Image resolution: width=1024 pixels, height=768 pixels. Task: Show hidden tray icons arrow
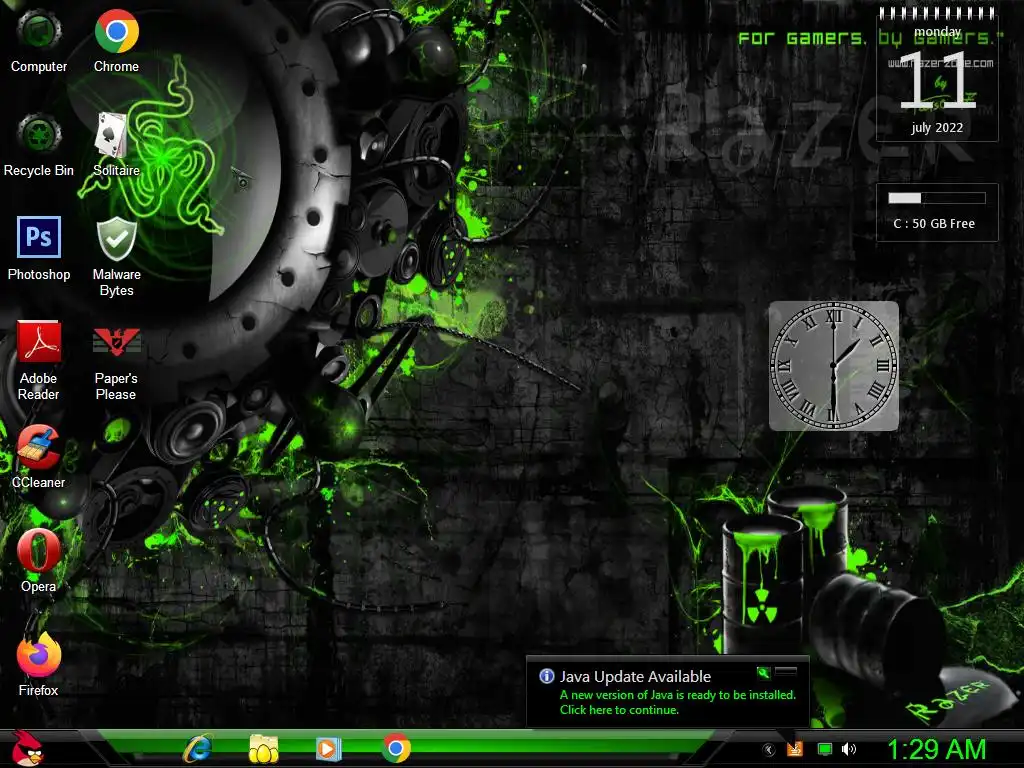coord(769,750)
